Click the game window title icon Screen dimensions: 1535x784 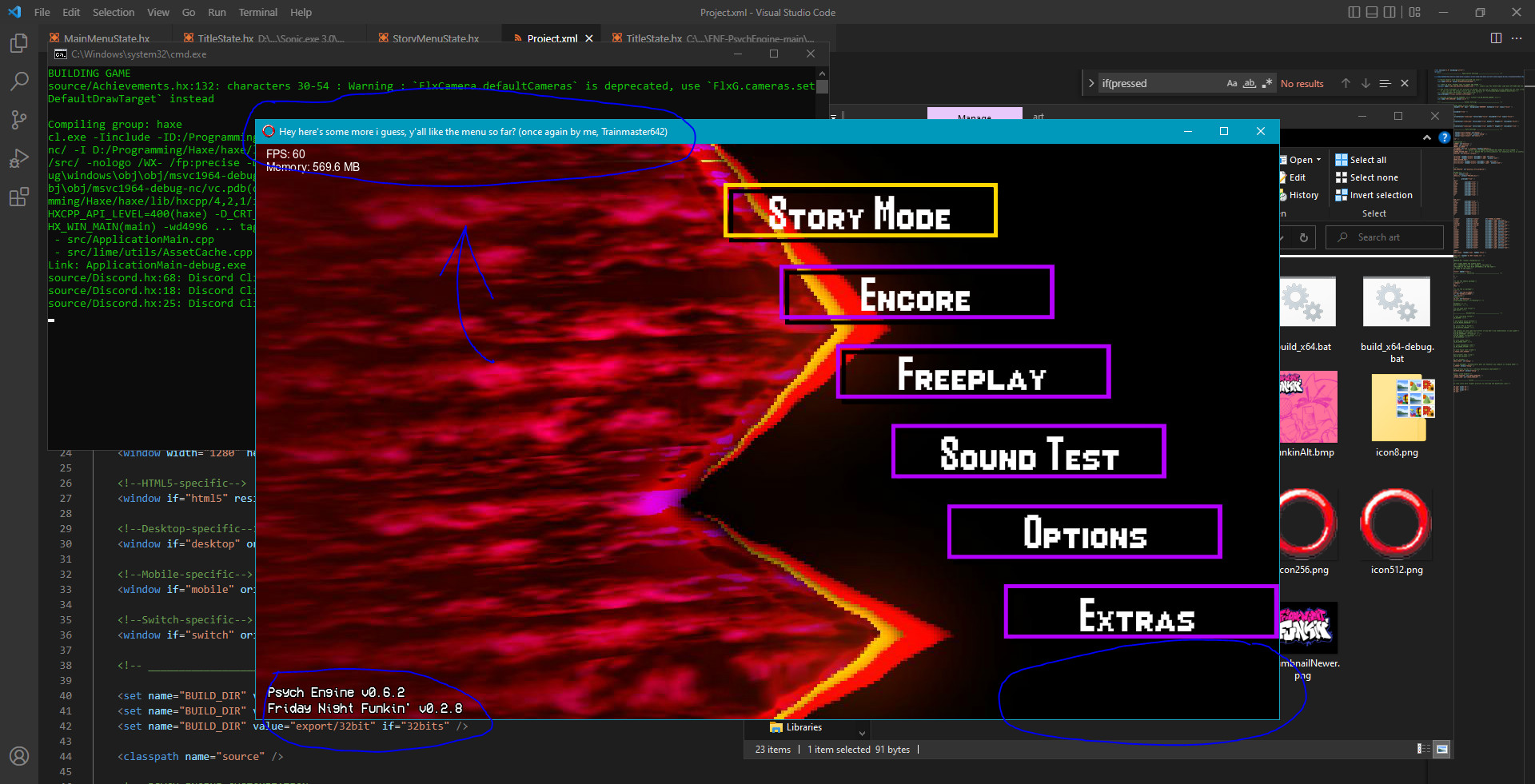pos(269,131)
